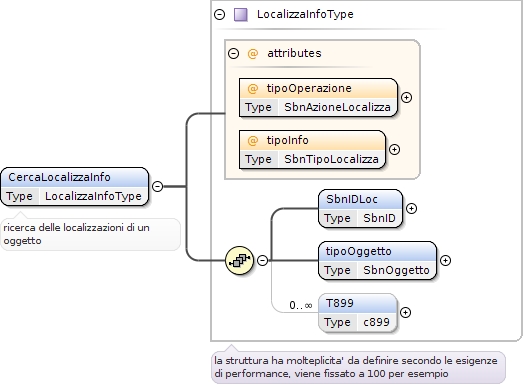Click the SbnAzioneLocalizza type value
The width and height of the screenshot is (524, 387).
click(x=337, y=107)
